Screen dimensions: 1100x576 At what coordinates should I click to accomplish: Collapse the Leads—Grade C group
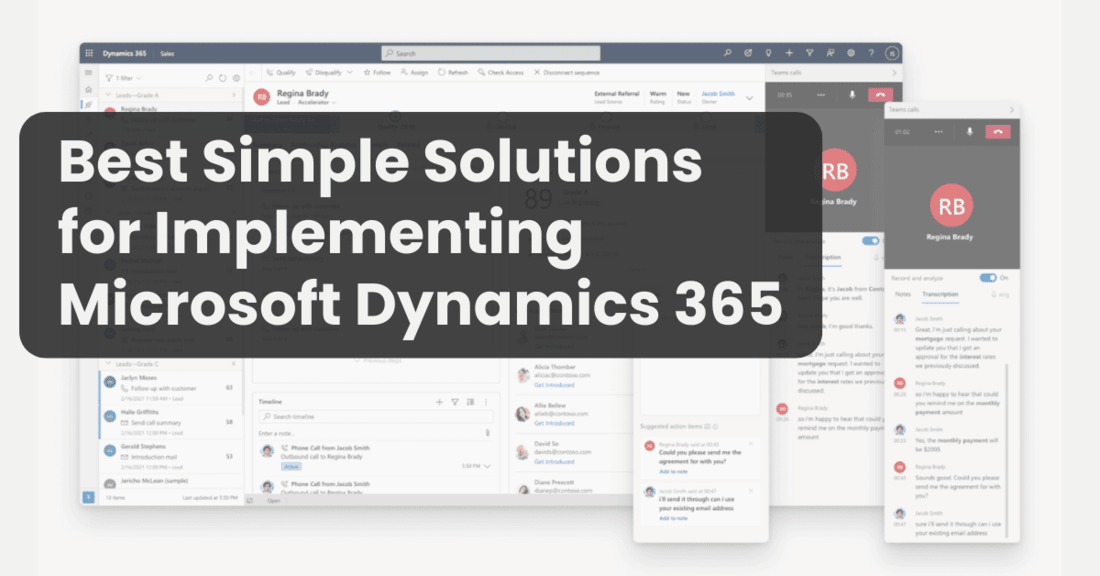pyautogui.click(x=109, y=364)
